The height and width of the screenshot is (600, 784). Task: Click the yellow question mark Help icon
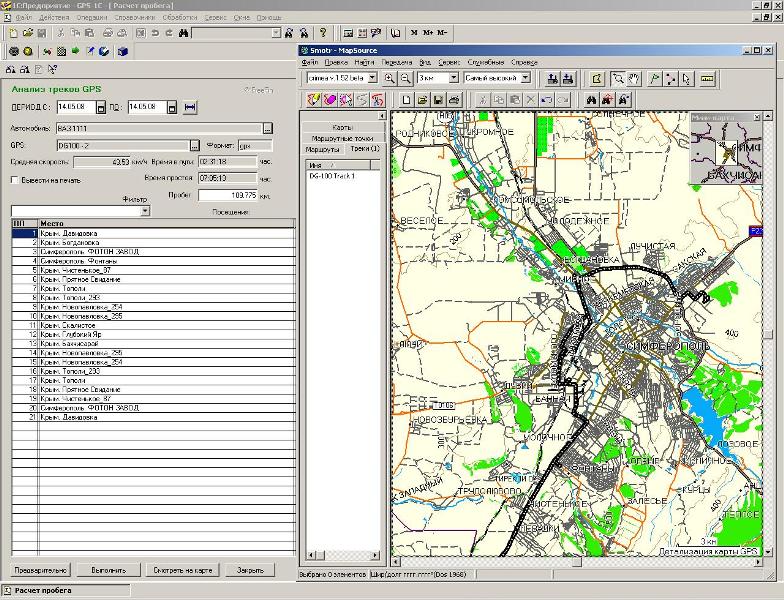click(323, 33)
